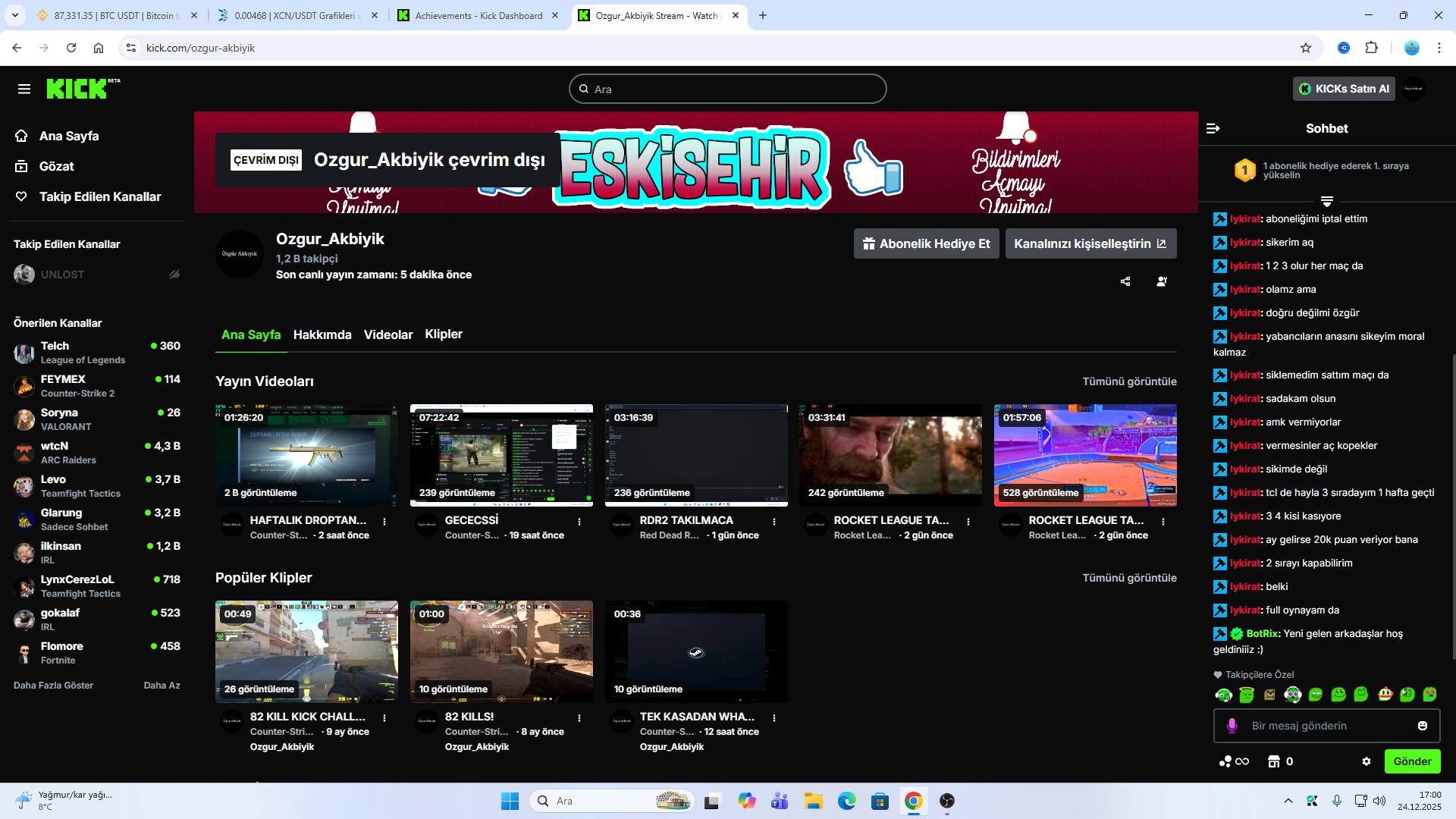
Task: Switch to Klipler tab
Action: (444, 334)
